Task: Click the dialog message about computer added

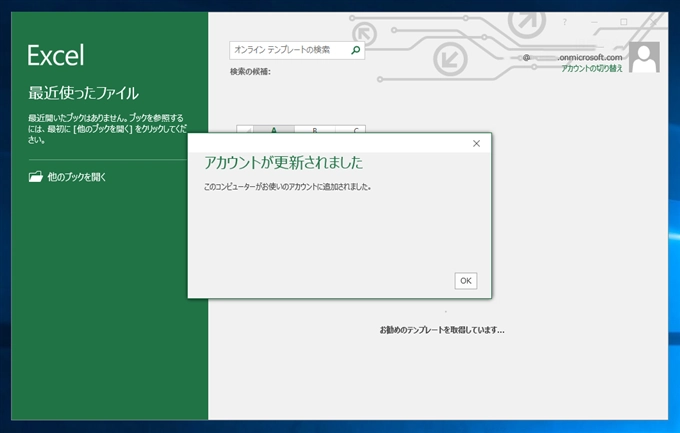Action: 287,187
